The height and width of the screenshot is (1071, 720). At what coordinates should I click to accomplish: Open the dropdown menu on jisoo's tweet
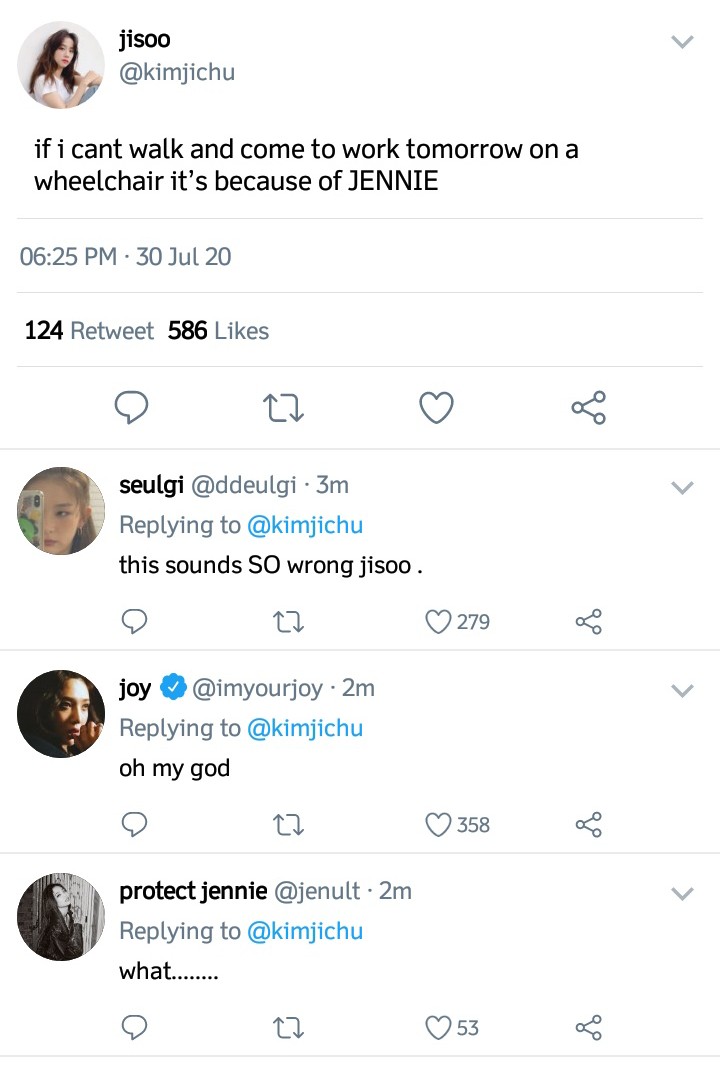(682, 42)
